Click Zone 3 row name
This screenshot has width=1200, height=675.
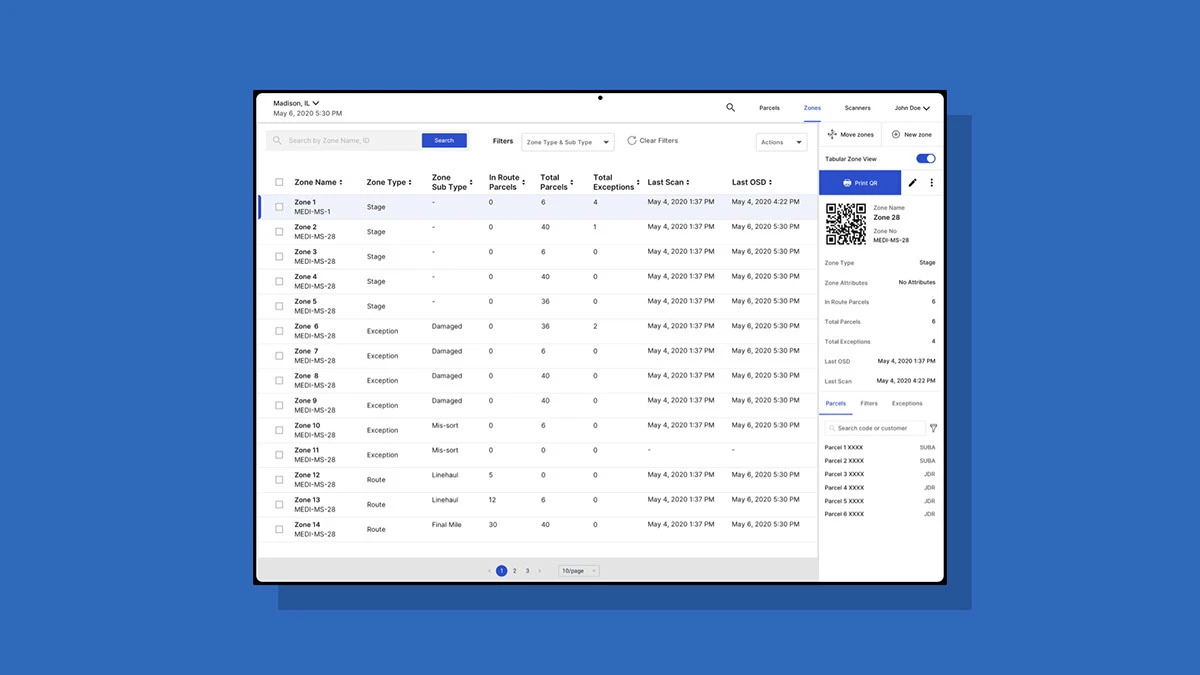(305, 252)
